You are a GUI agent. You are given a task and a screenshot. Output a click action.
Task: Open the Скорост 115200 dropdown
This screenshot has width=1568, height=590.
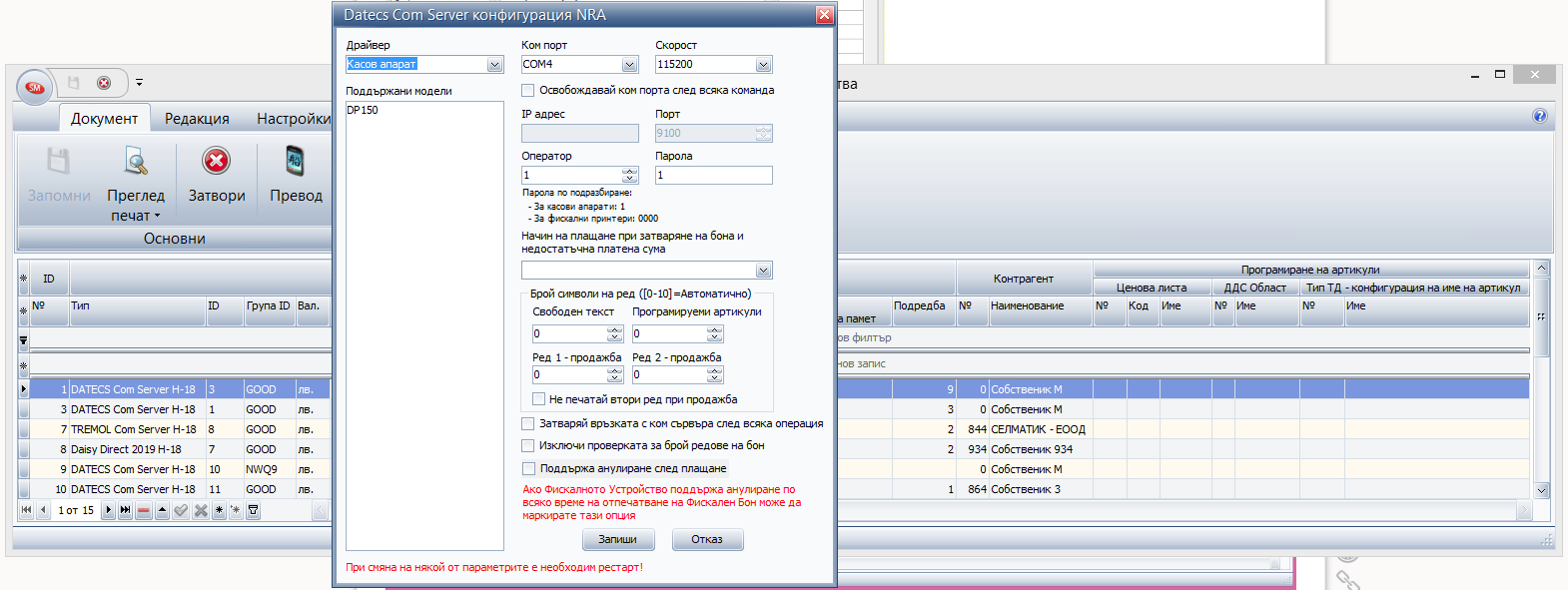[x=763, y=65]
